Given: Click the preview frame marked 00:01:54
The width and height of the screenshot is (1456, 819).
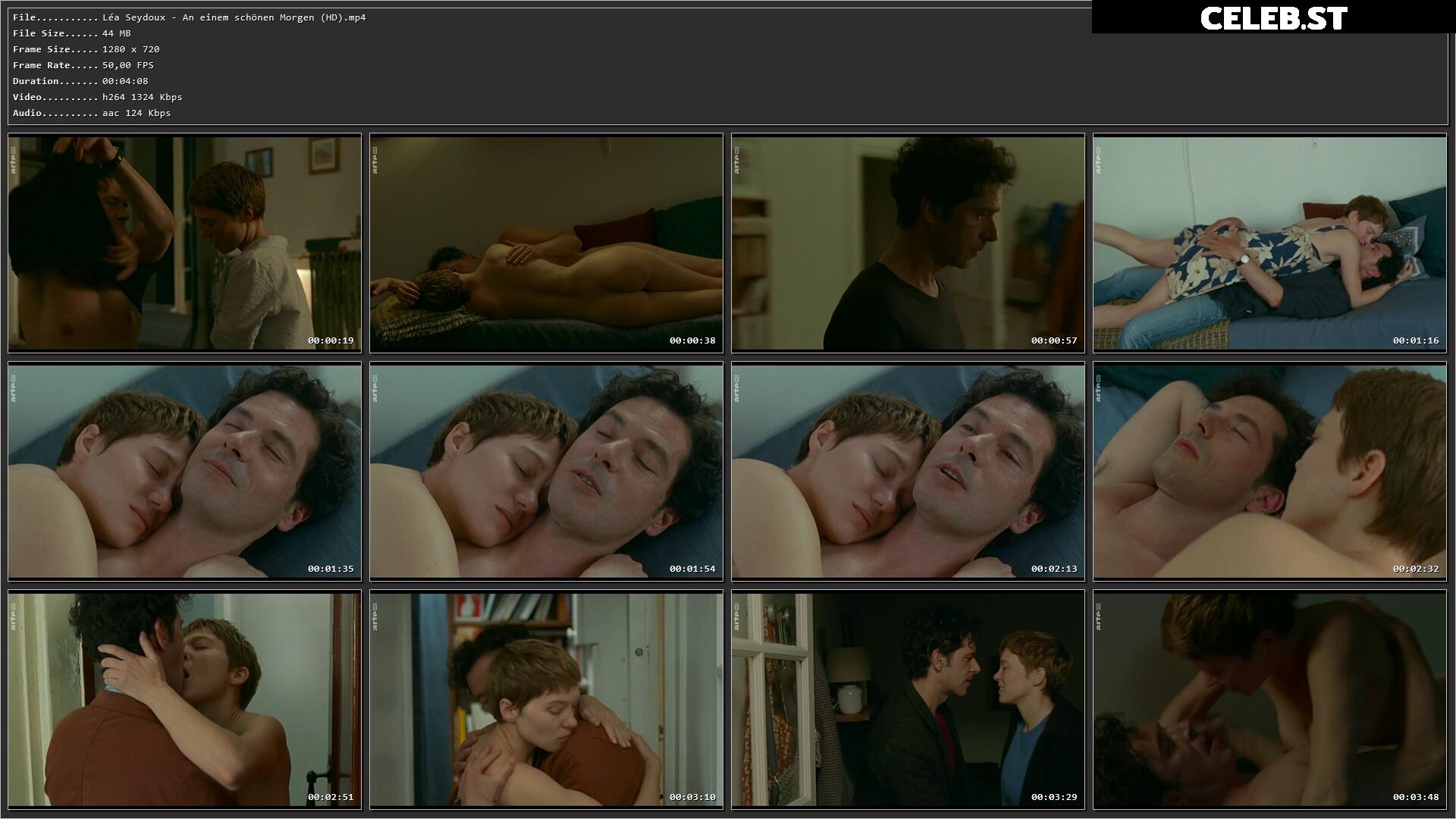Looking at the screenshot, I should coord(546,472).
